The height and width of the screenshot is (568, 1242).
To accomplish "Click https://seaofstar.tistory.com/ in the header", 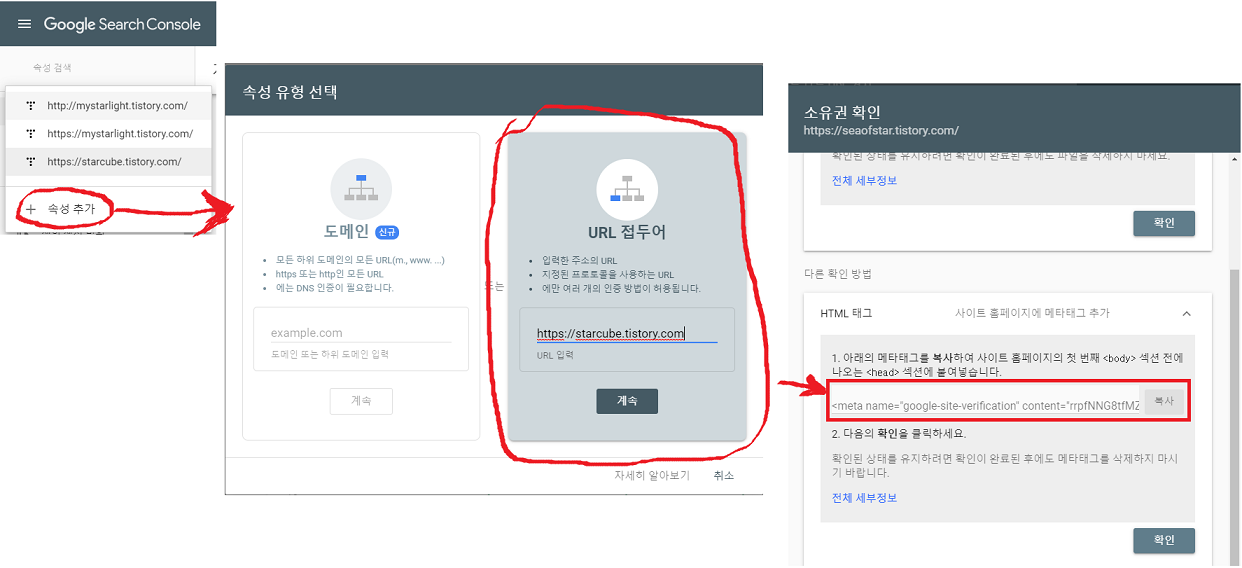I will 881,130.
